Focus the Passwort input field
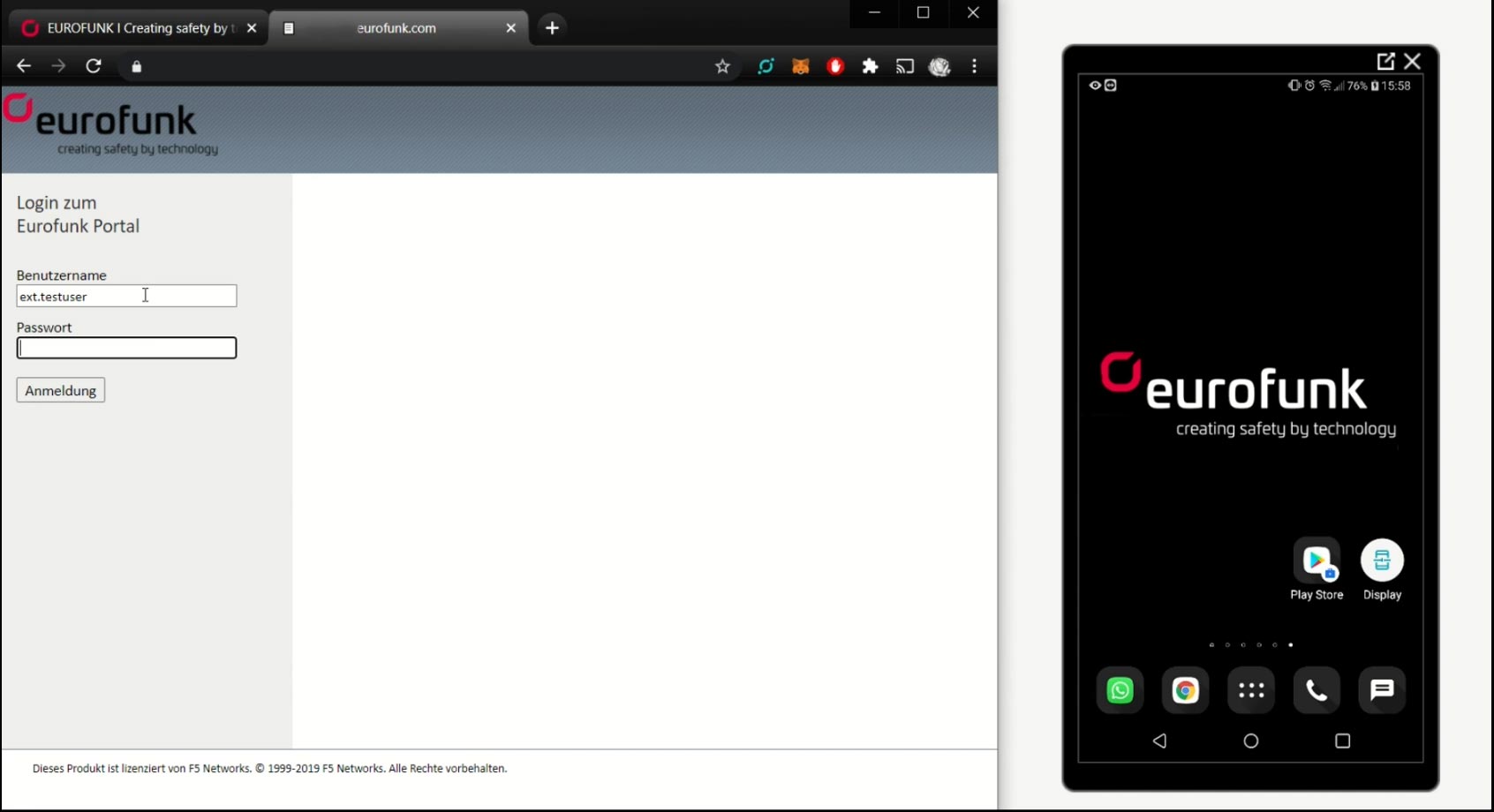The width and height of the screenshot is (1494, 812). [x=126, y=348]
